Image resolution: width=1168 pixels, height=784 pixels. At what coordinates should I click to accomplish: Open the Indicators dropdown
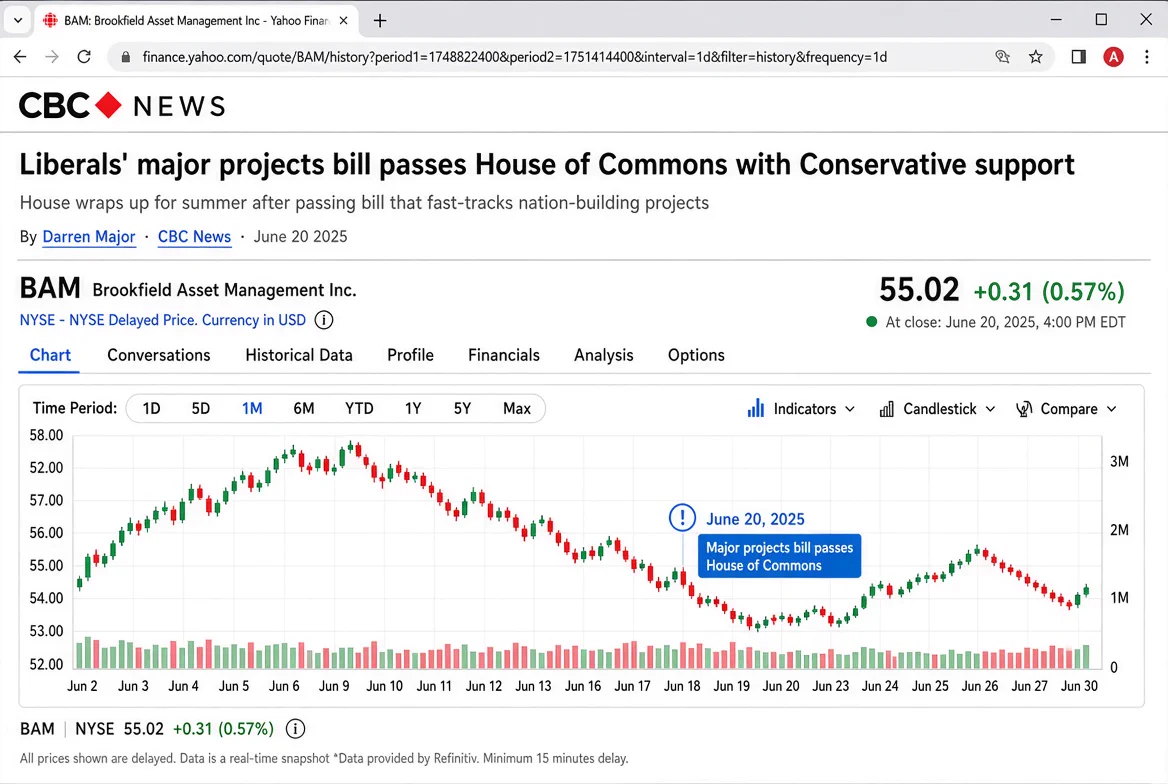click(801, 409)
